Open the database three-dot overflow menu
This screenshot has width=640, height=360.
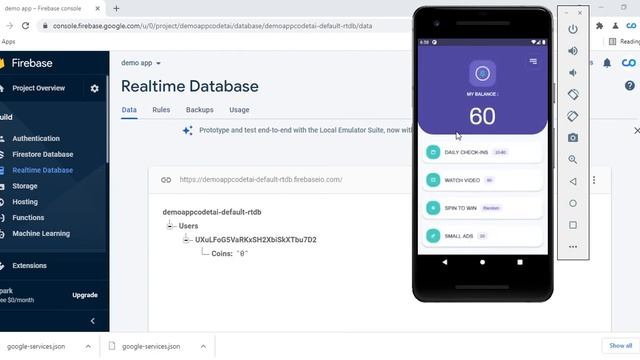coord(594,180)
